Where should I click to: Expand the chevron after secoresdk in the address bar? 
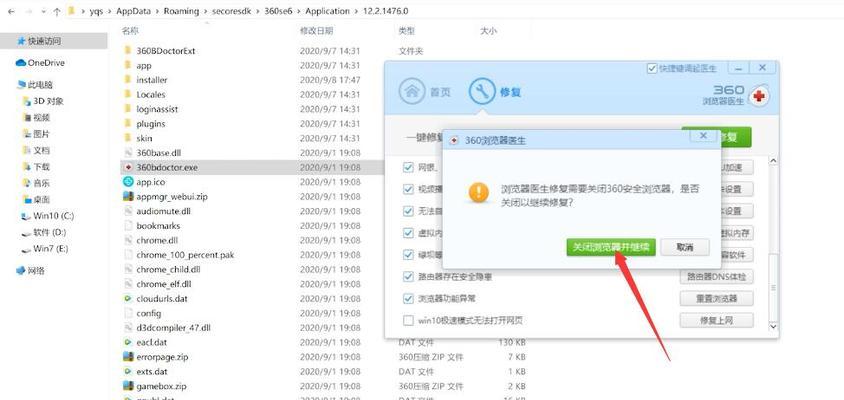(x=258, y=11)
